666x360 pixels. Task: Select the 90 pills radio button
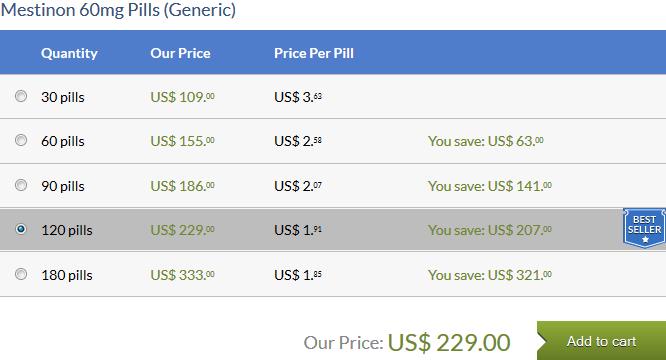(21, 185)
